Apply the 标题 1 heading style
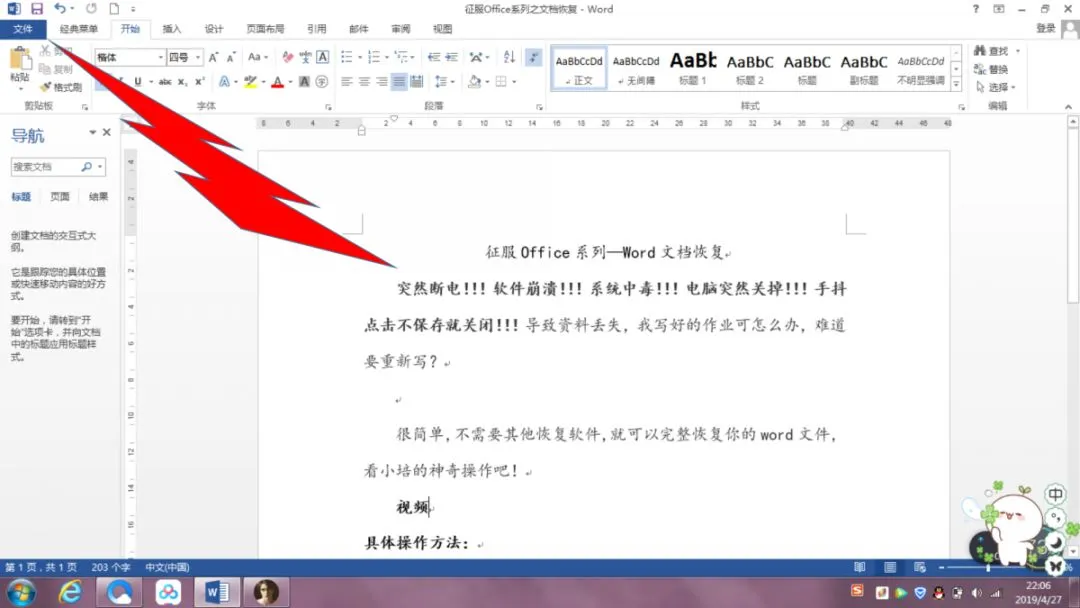 coord(693,69)
